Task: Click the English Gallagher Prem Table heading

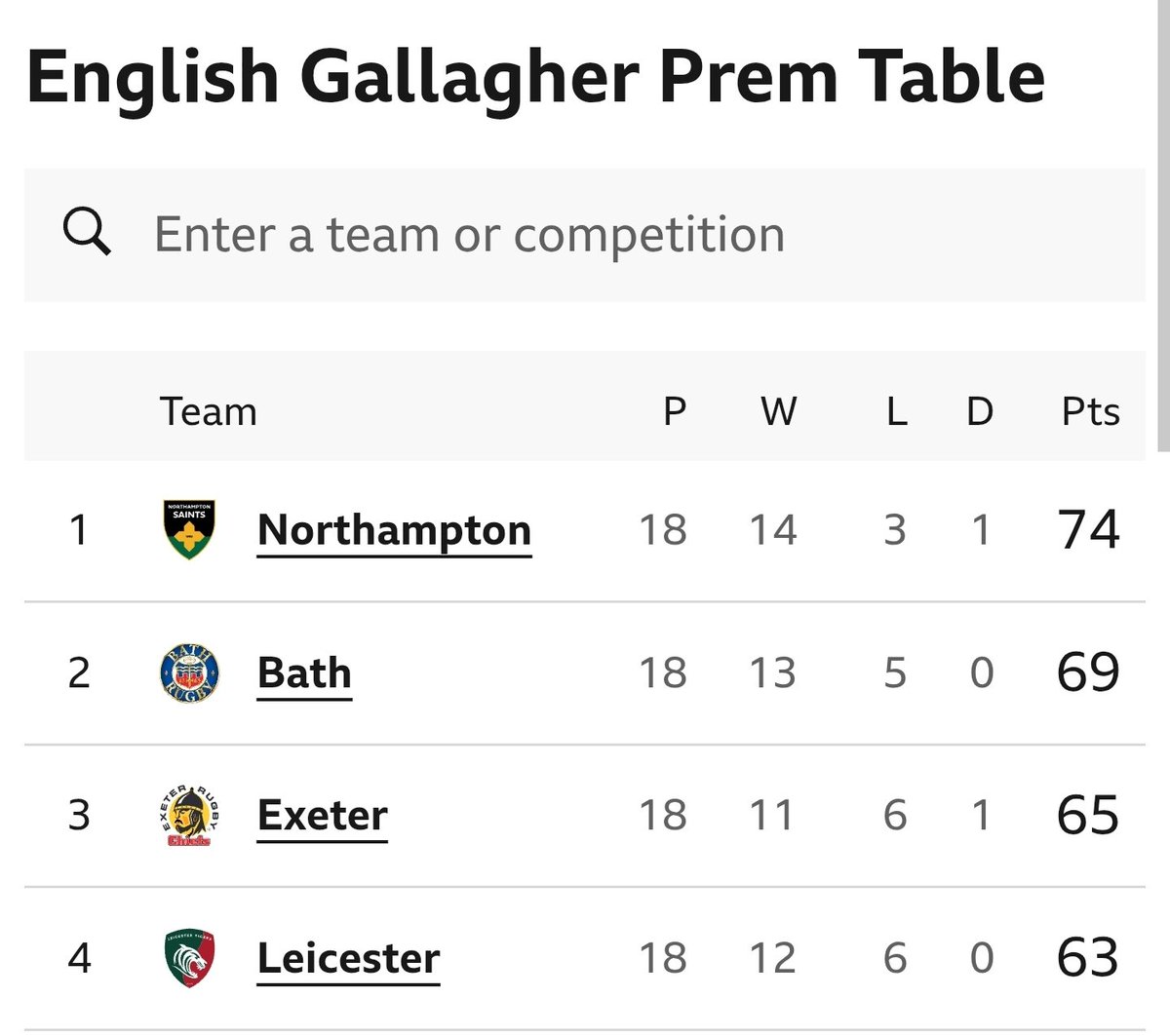Action: pos(536,78)
